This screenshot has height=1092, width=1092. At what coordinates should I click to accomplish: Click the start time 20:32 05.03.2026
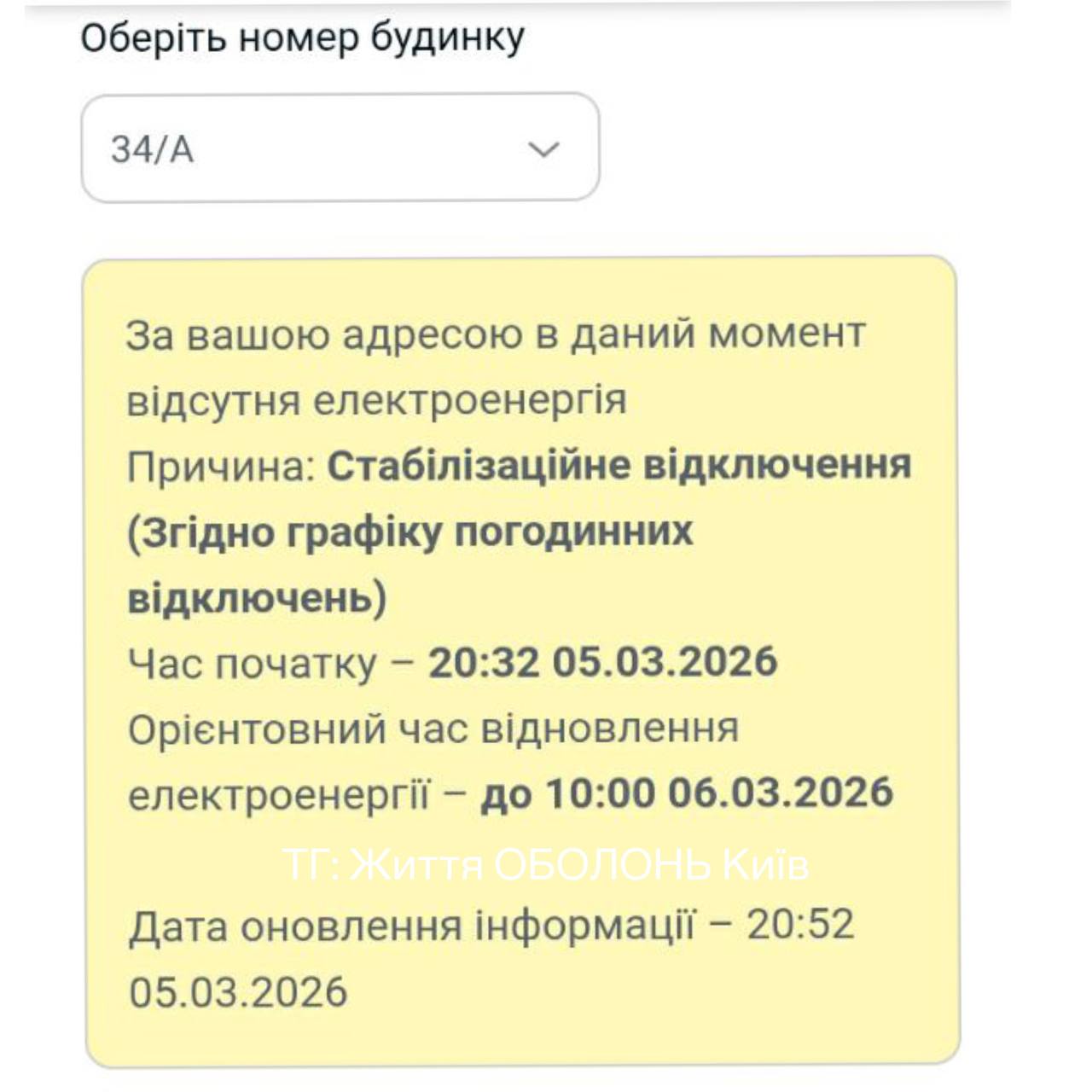pos(602,662)
